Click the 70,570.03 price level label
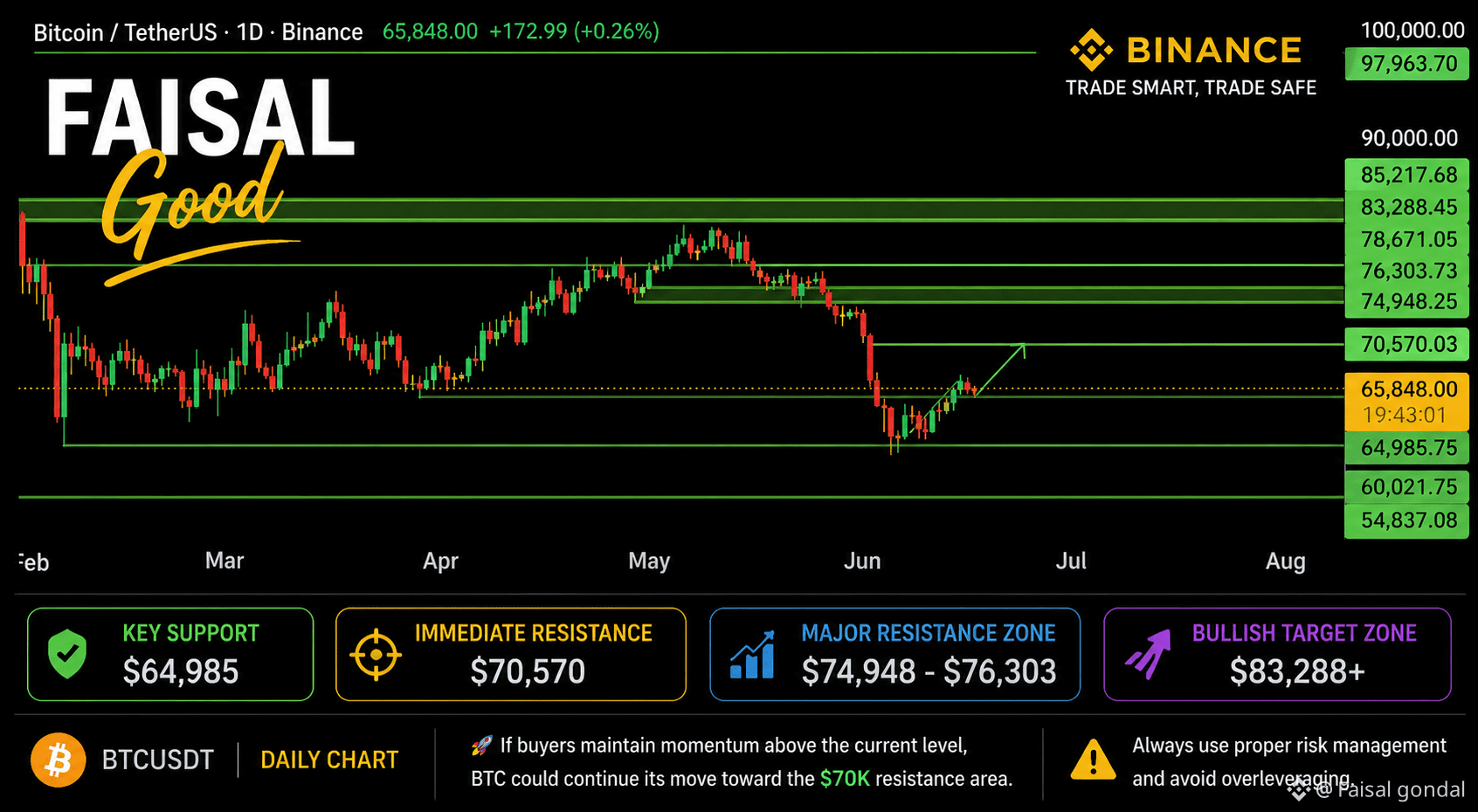Screen dimensions: 1478x812 click(x=1406, y=344)
